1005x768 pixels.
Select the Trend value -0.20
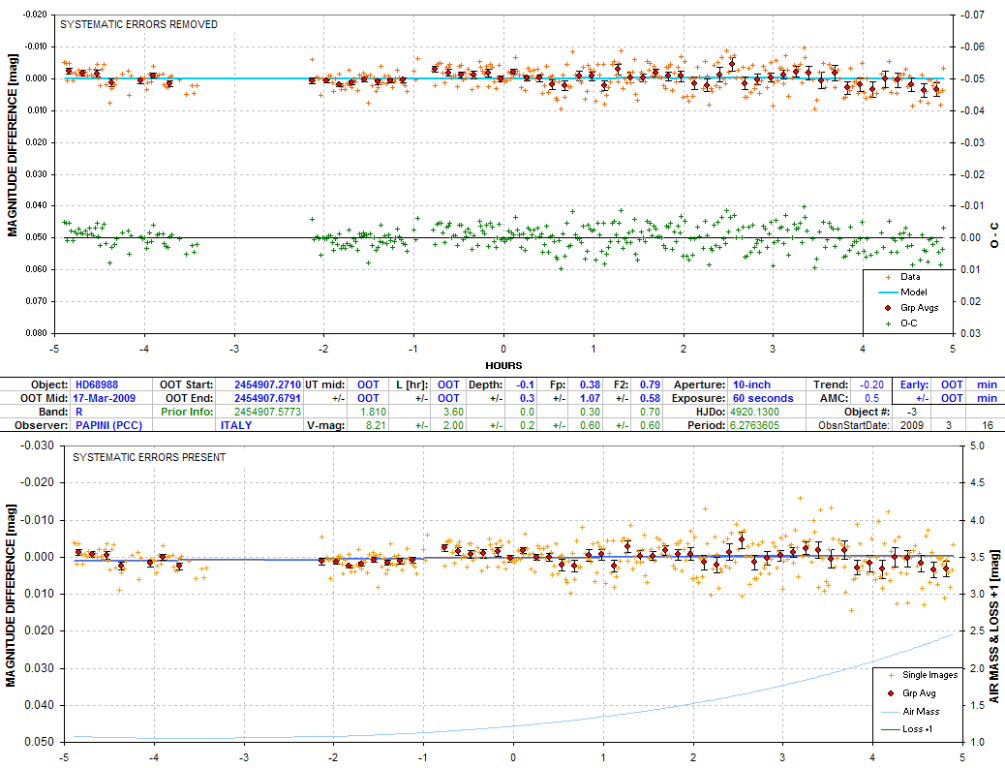872,385
